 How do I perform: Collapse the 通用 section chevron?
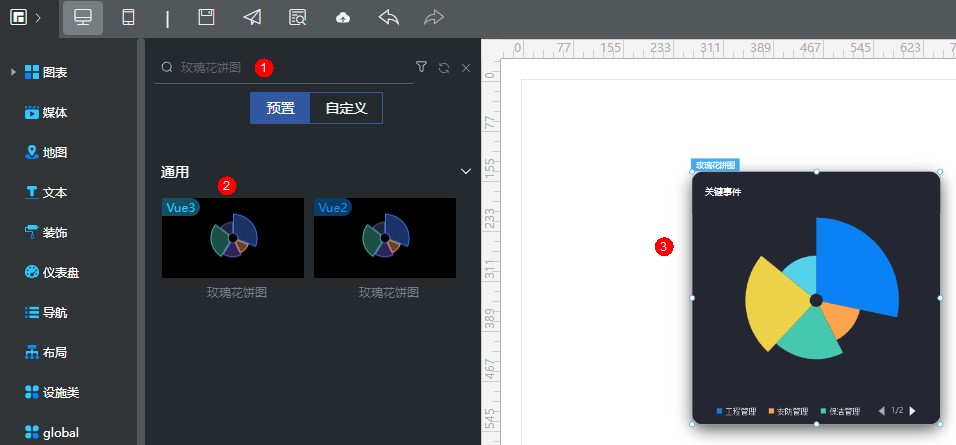click(x=466, y=171)
